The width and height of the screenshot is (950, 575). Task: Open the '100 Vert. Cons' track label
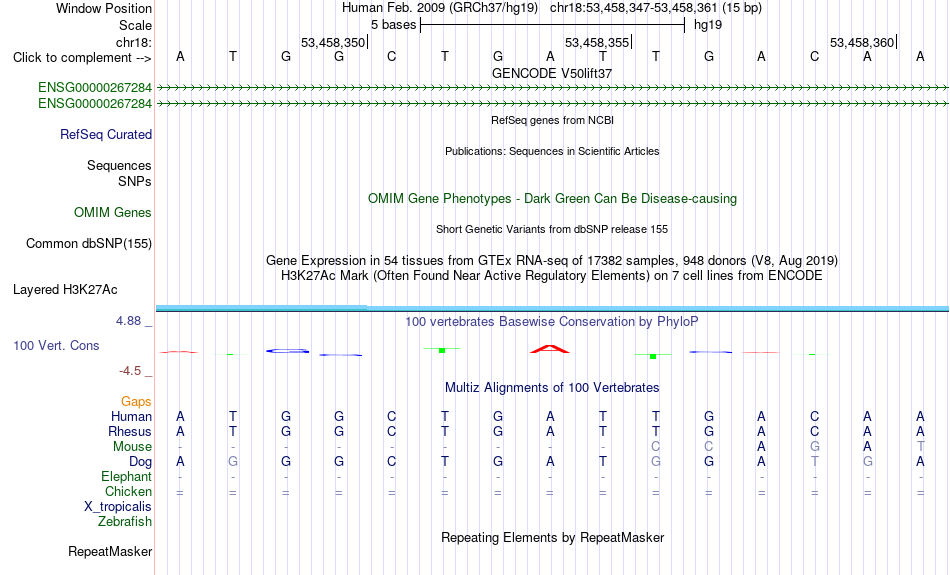point(56,345)
